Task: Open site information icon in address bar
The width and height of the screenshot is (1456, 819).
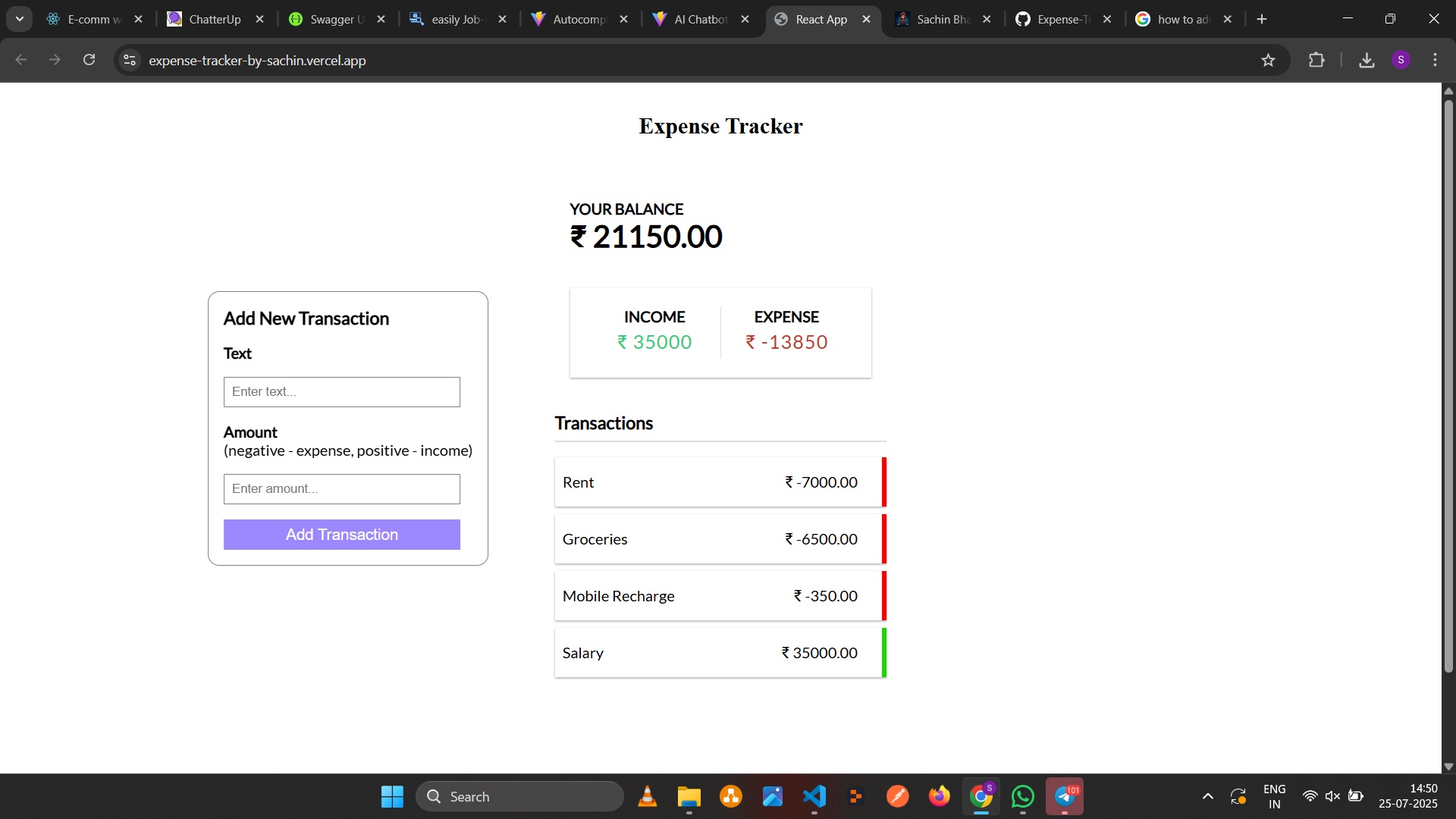Action: point(129,60)
